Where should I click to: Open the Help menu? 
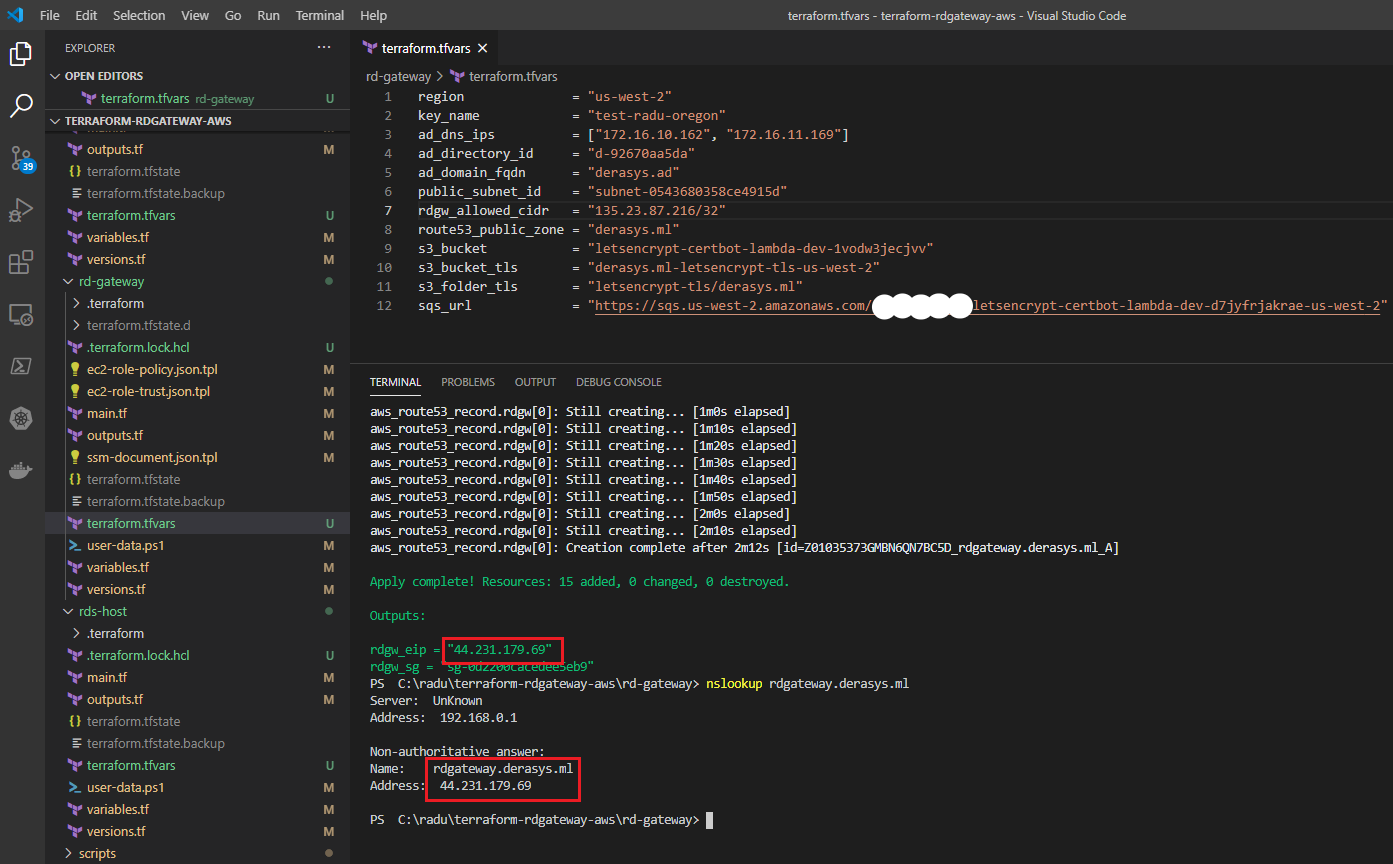pyautogui.click(x=373, y=15)
